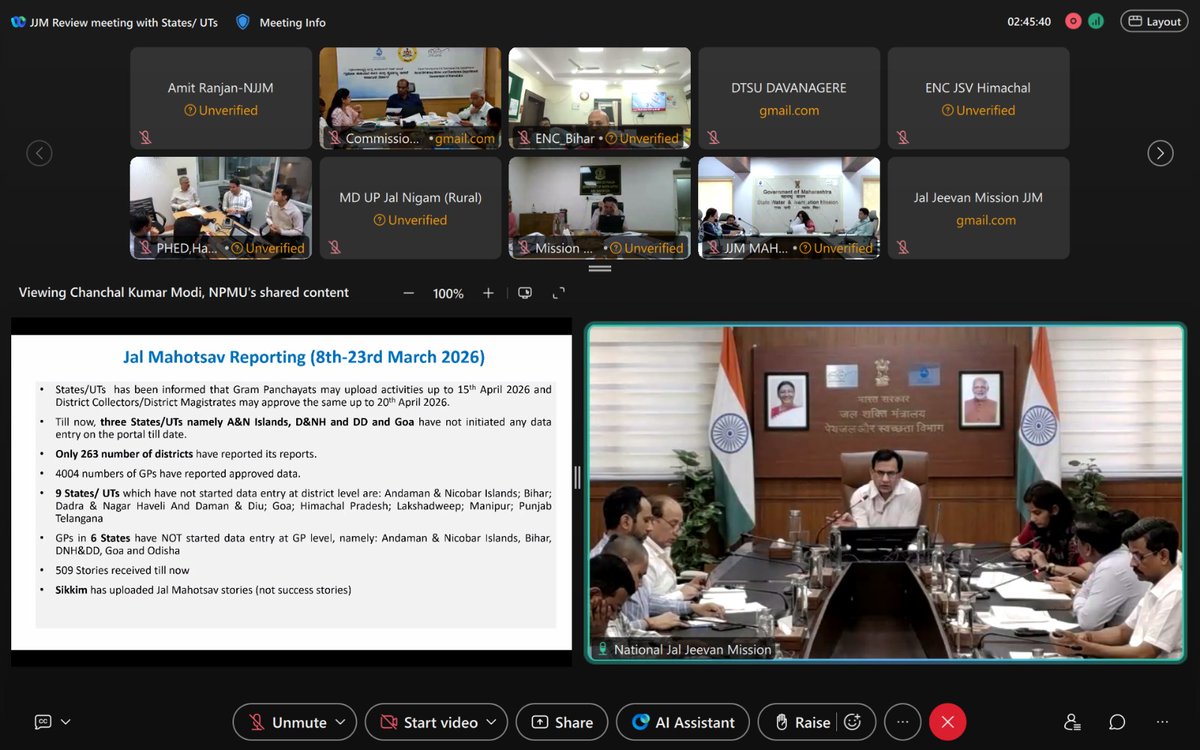The height and width of the screenshot is (750, 1200).
Task: Open the reactions emoji picker
Action: pos(853,722)
